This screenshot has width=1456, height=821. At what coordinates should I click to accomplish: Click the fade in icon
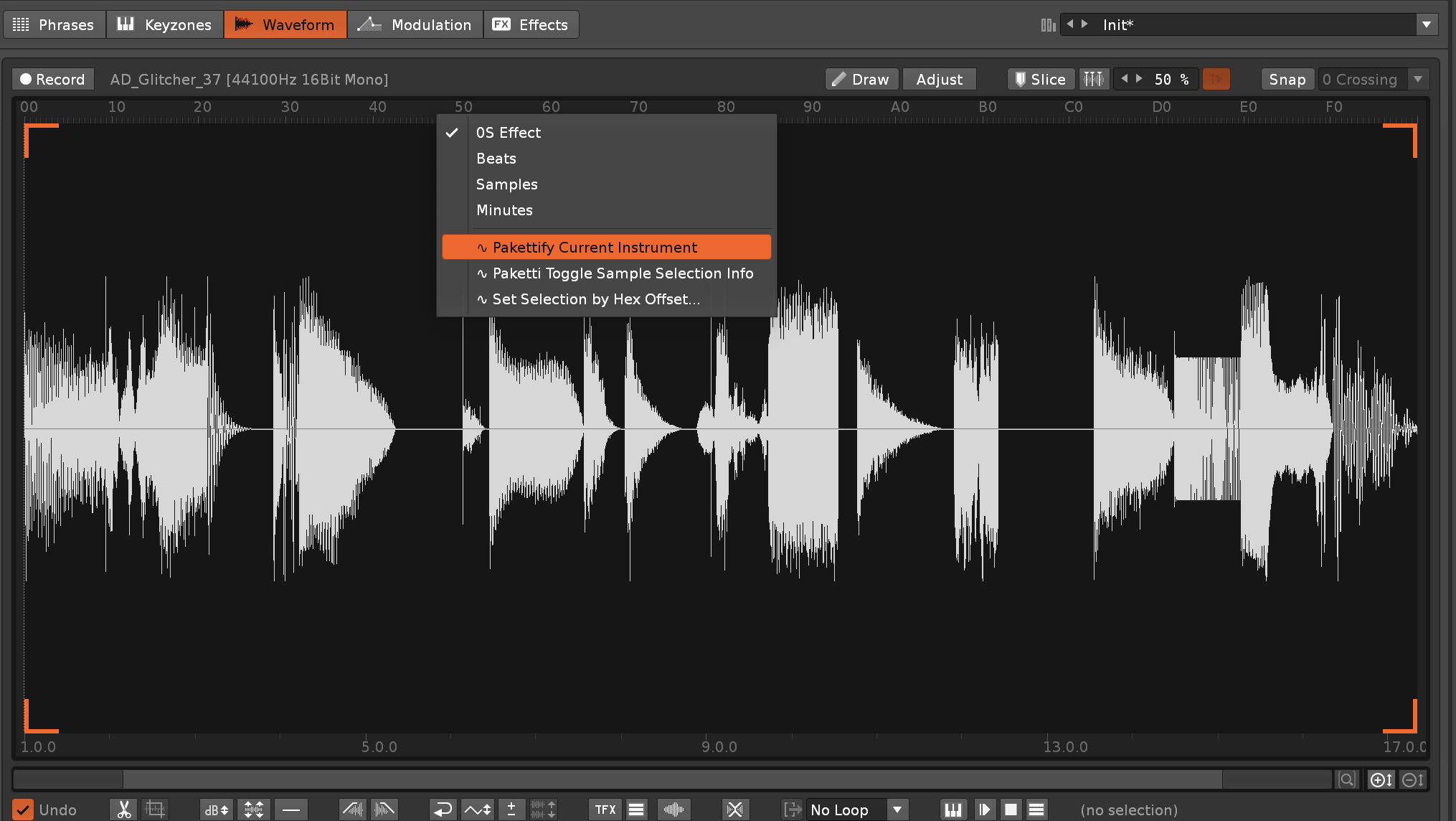[x=352, y=810]
